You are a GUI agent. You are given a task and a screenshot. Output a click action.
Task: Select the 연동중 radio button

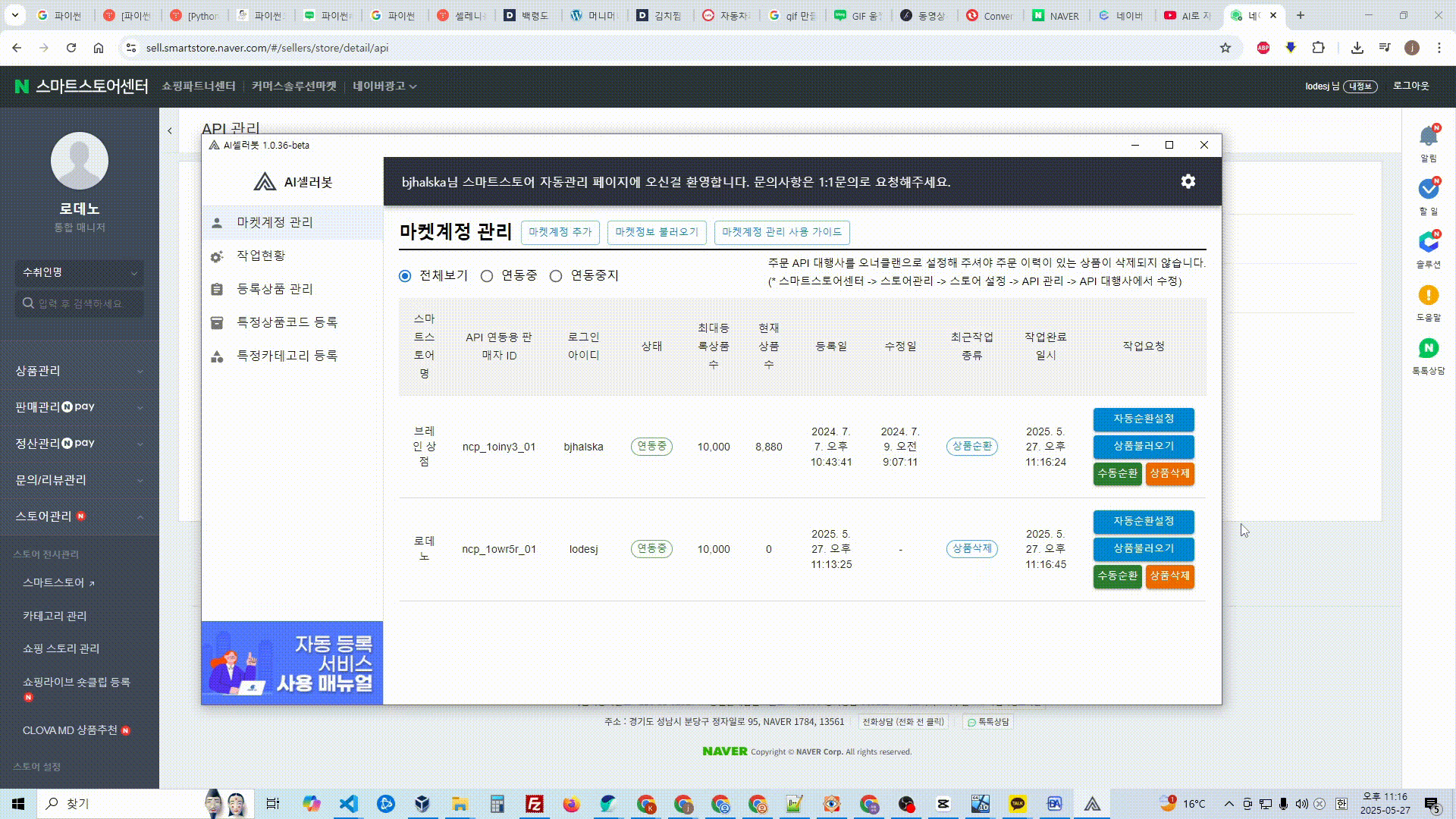click(x=487, y=276)
